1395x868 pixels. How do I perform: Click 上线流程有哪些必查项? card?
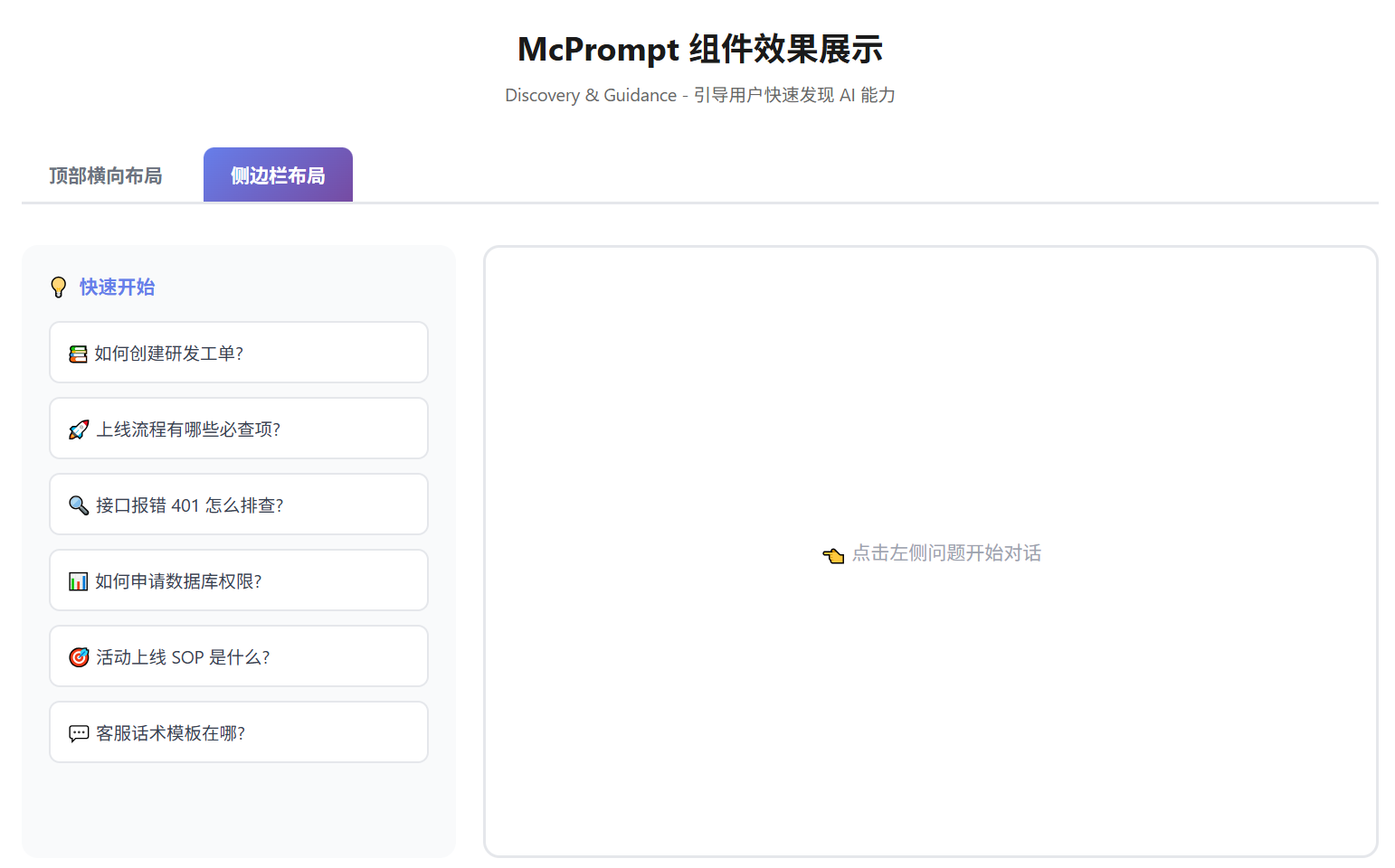[x=238, y=429]
